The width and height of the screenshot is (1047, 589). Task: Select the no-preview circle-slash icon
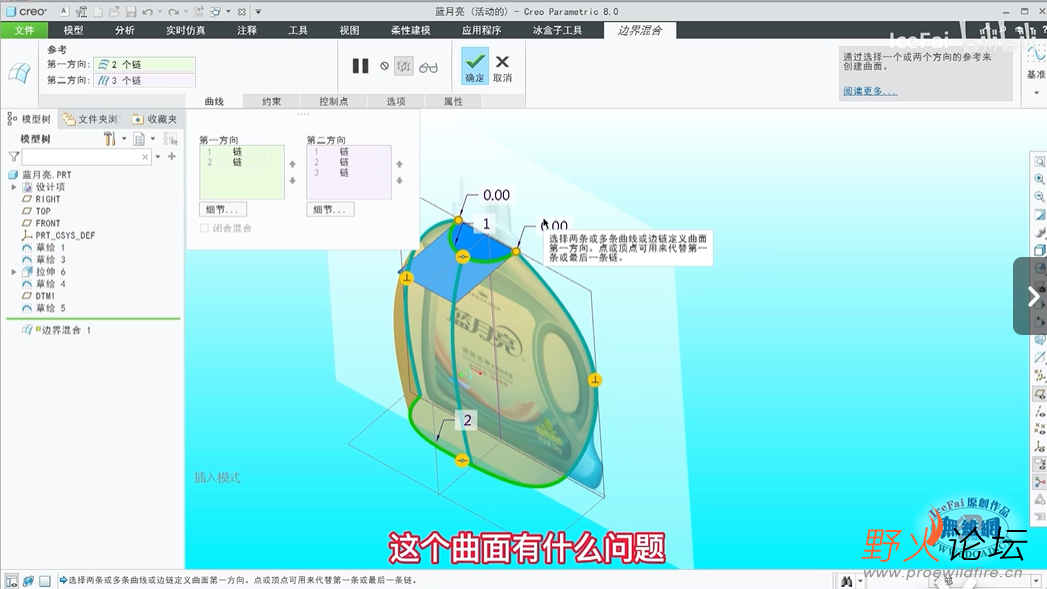(385, 66)
